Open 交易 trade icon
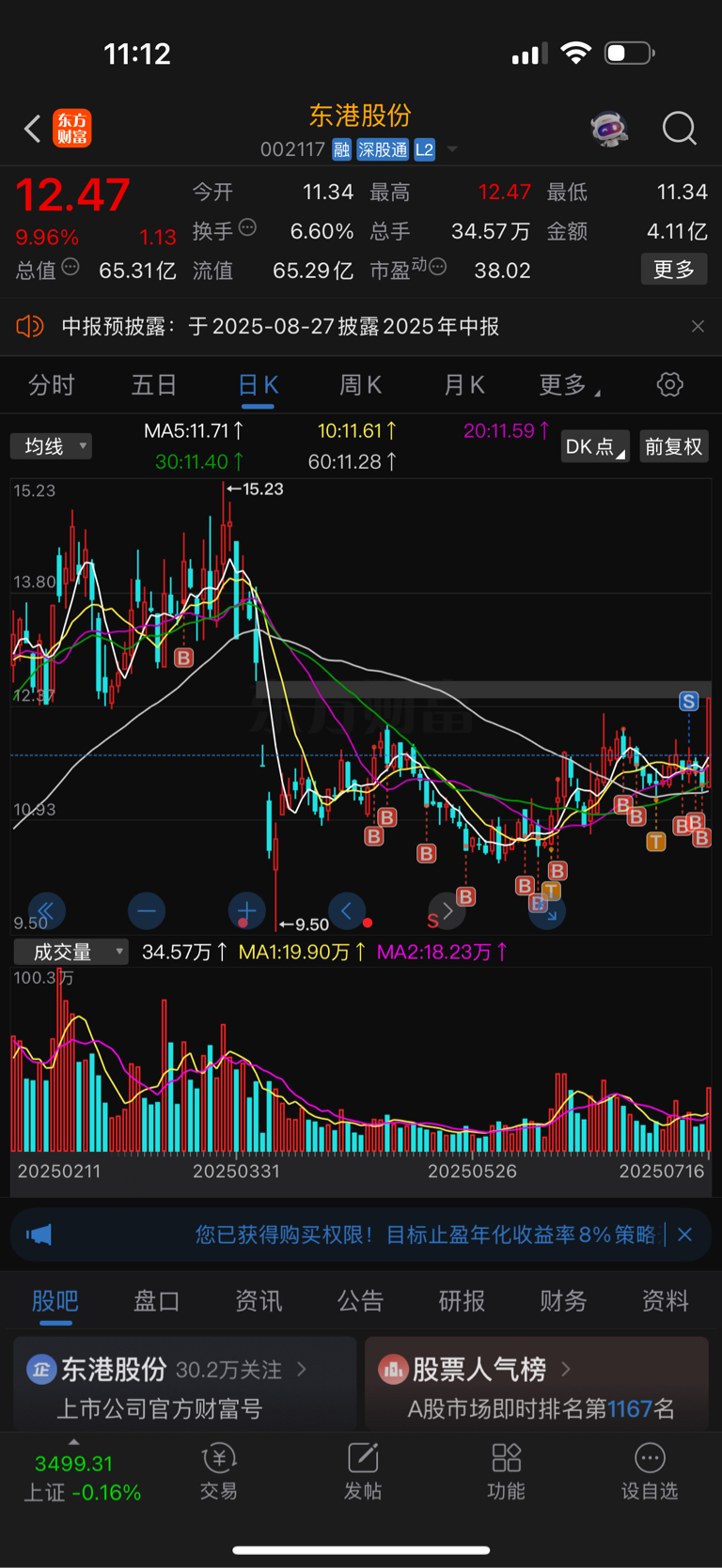 click(x=219, y=1471)
